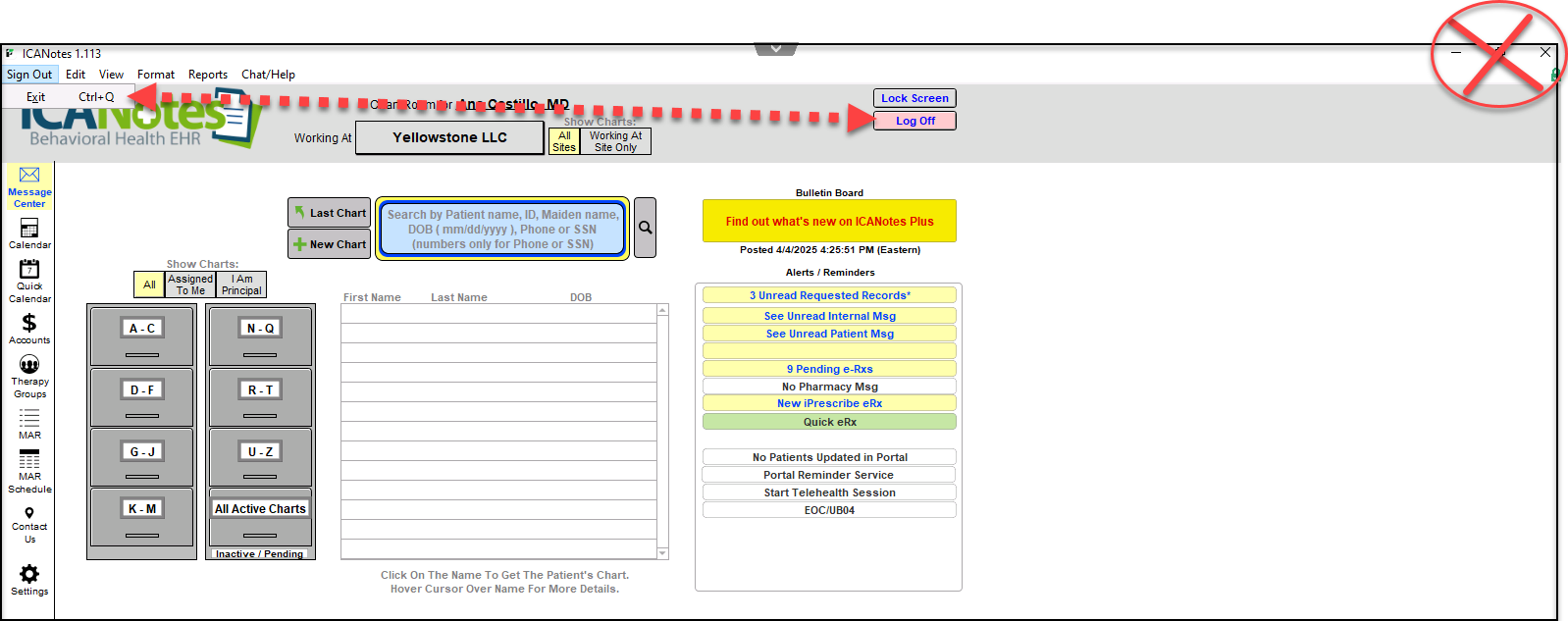Open the N - Q file drawer

260,329
